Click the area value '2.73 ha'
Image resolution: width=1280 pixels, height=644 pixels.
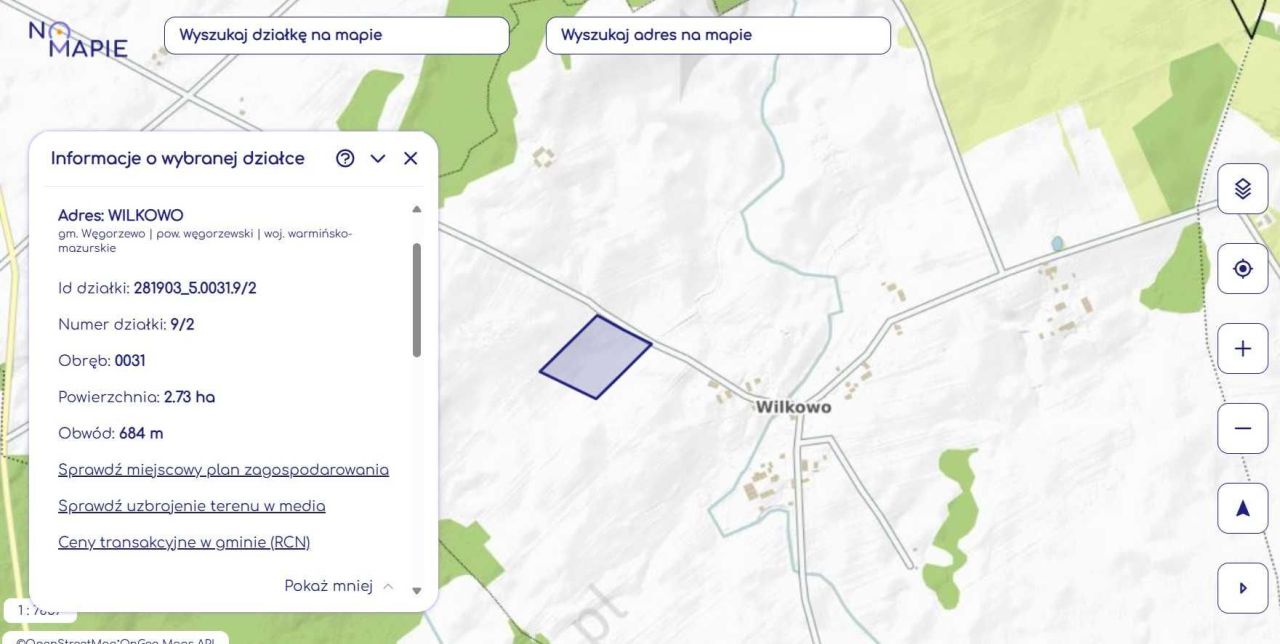[x=189, y=397]
